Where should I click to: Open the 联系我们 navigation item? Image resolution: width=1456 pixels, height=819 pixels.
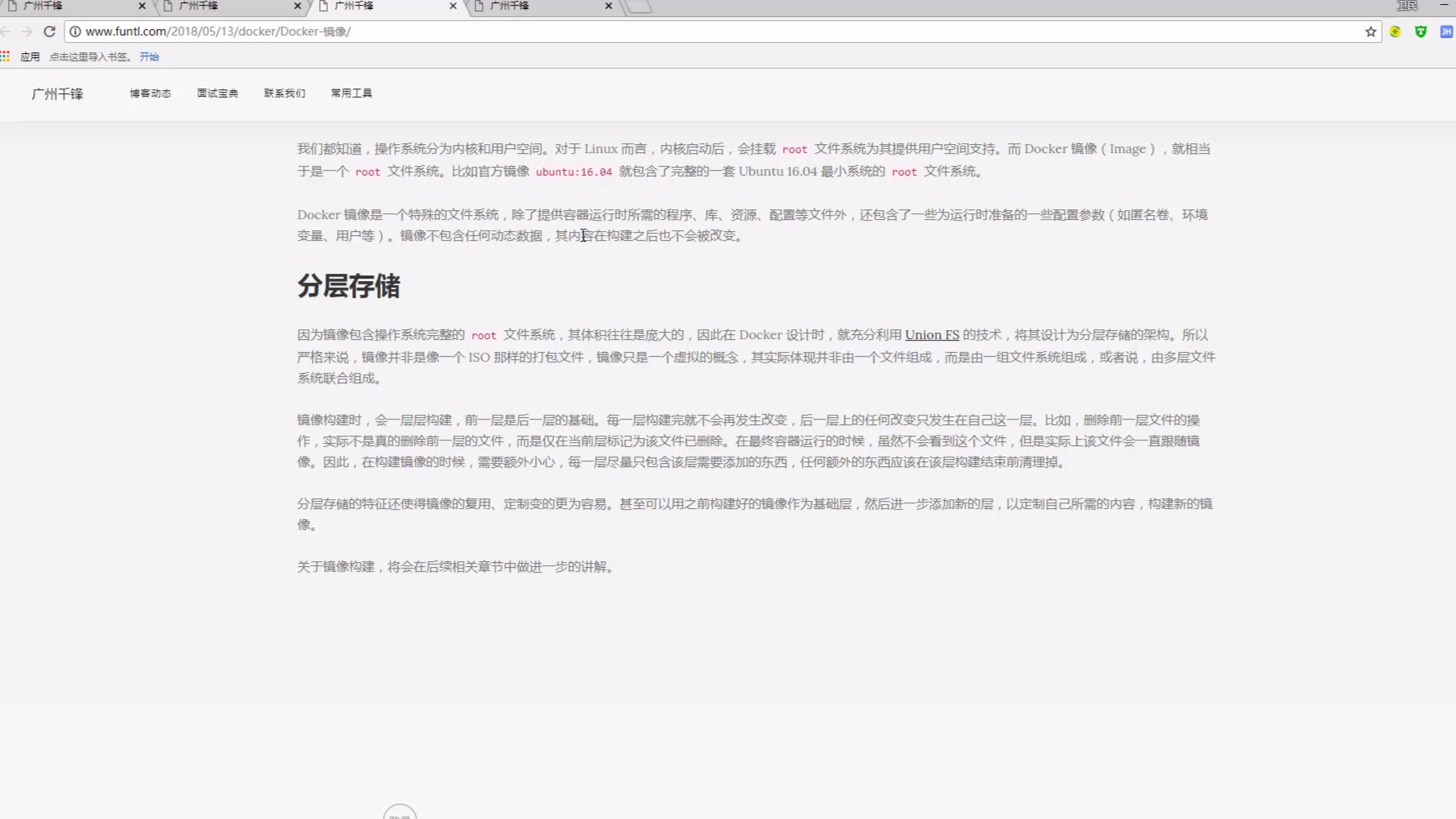click(x=284, y=93)
